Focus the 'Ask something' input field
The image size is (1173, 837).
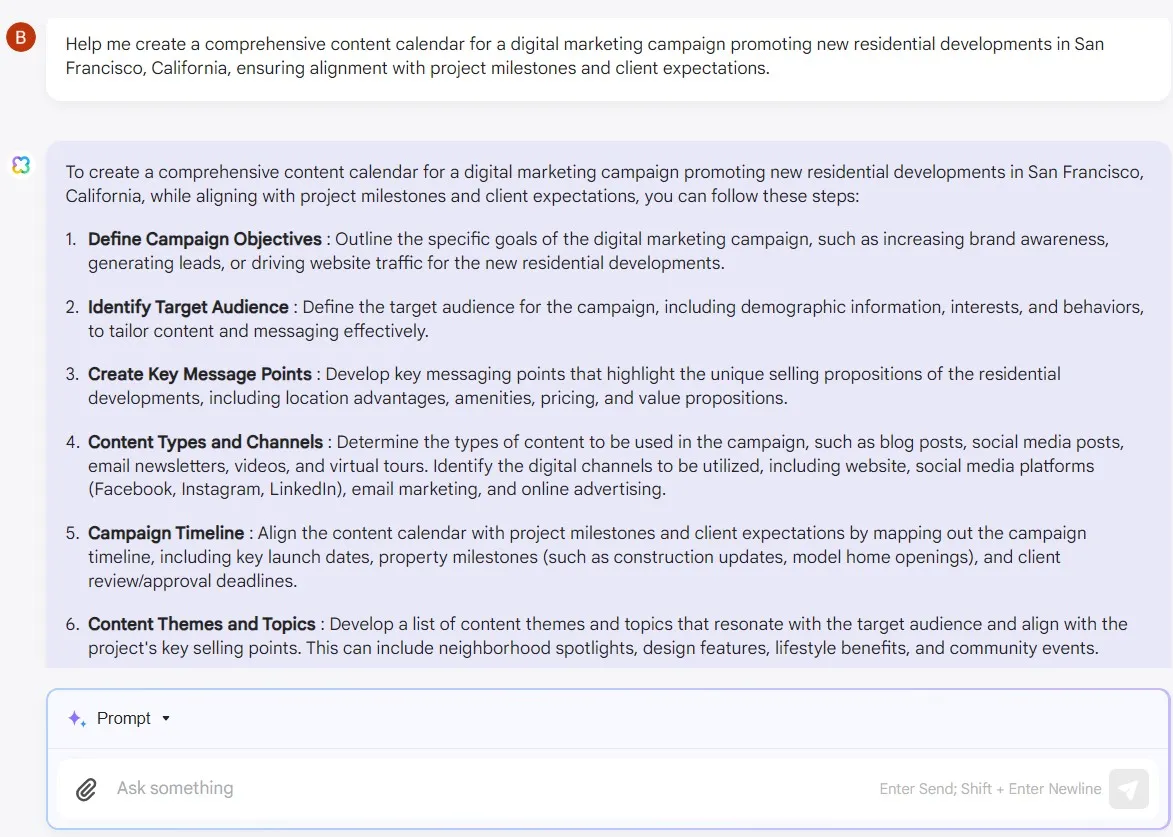pos(480,788)
